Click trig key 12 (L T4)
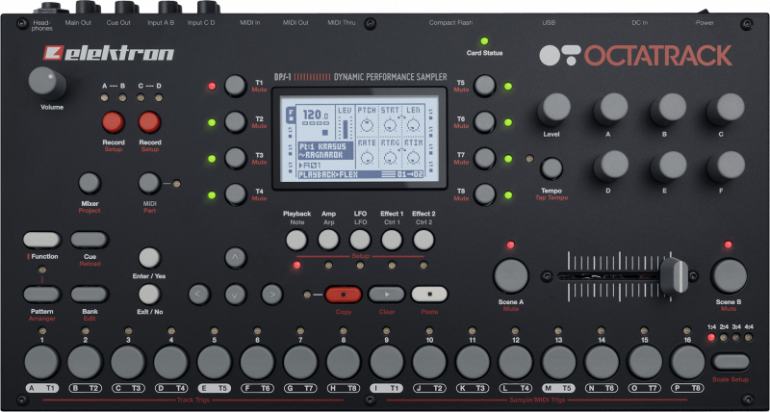Viewport: 770px width, 412px height. click(516, 362)
